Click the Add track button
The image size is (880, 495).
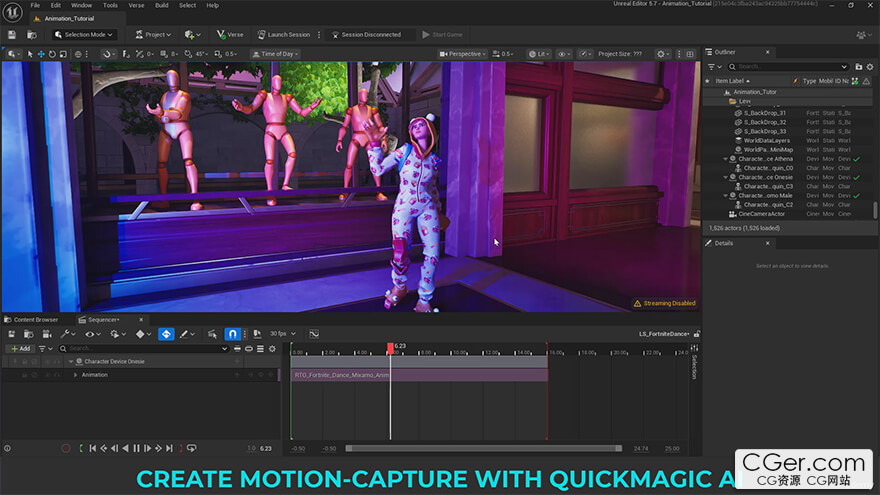tap(20, 348)
